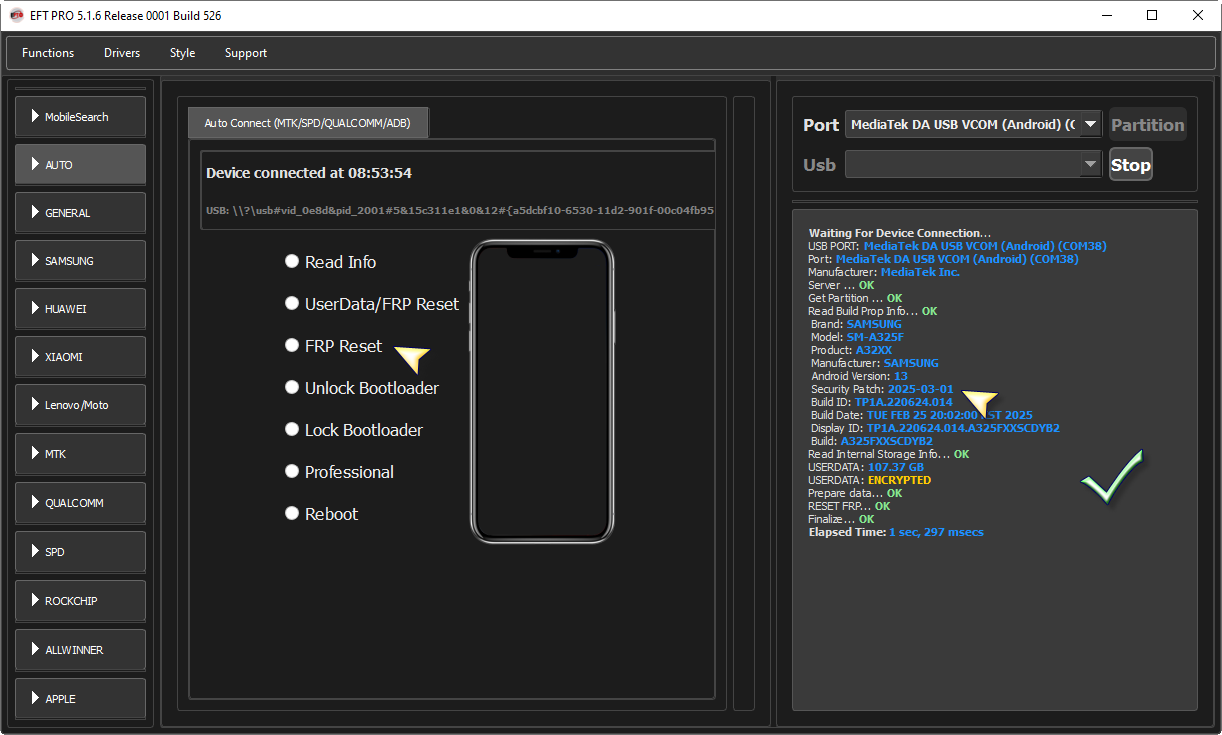Open the Functions menu
Screen dimensions: 1222x735
48,53
